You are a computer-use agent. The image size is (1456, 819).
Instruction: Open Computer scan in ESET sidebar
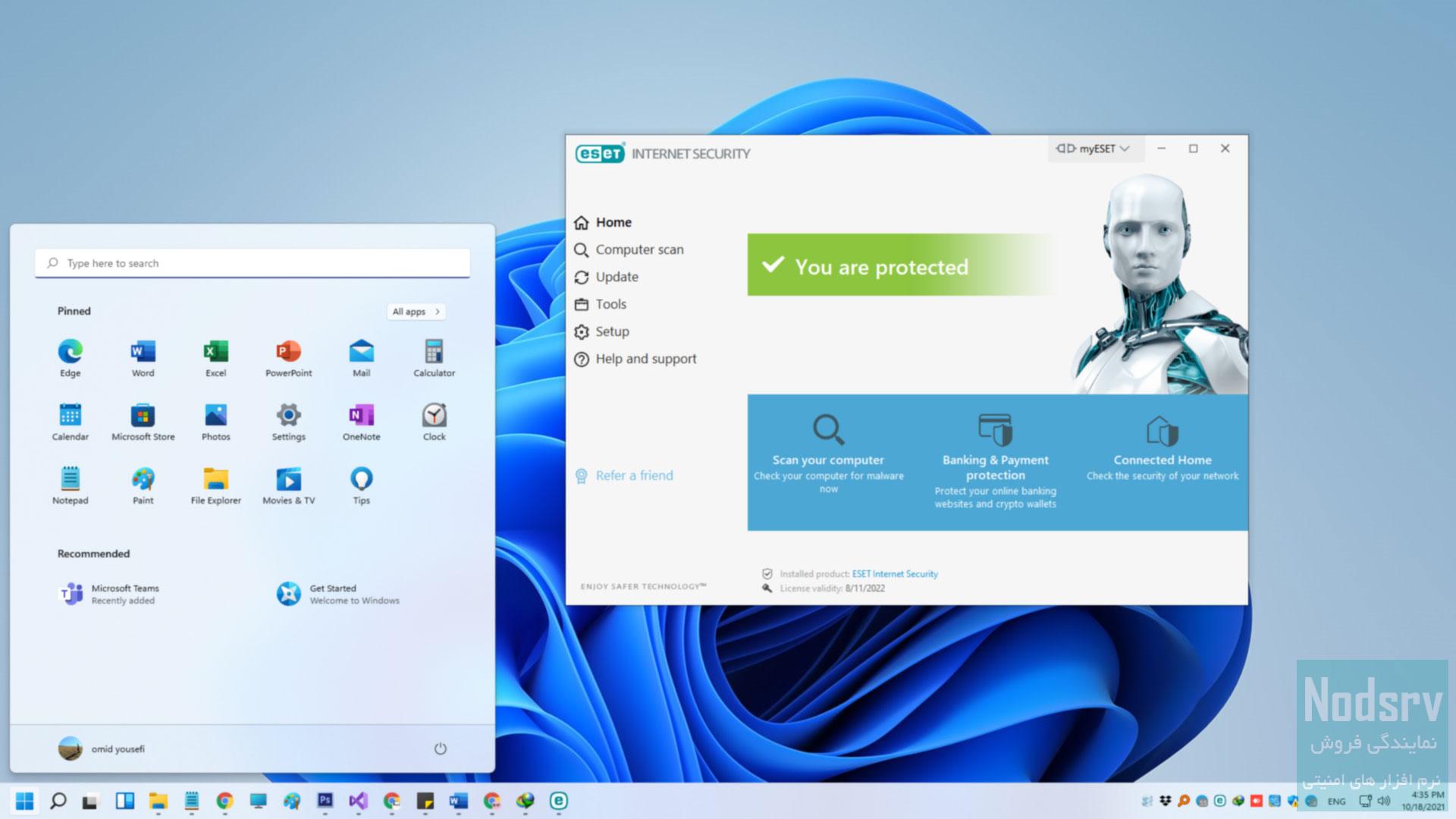[629, 249]
